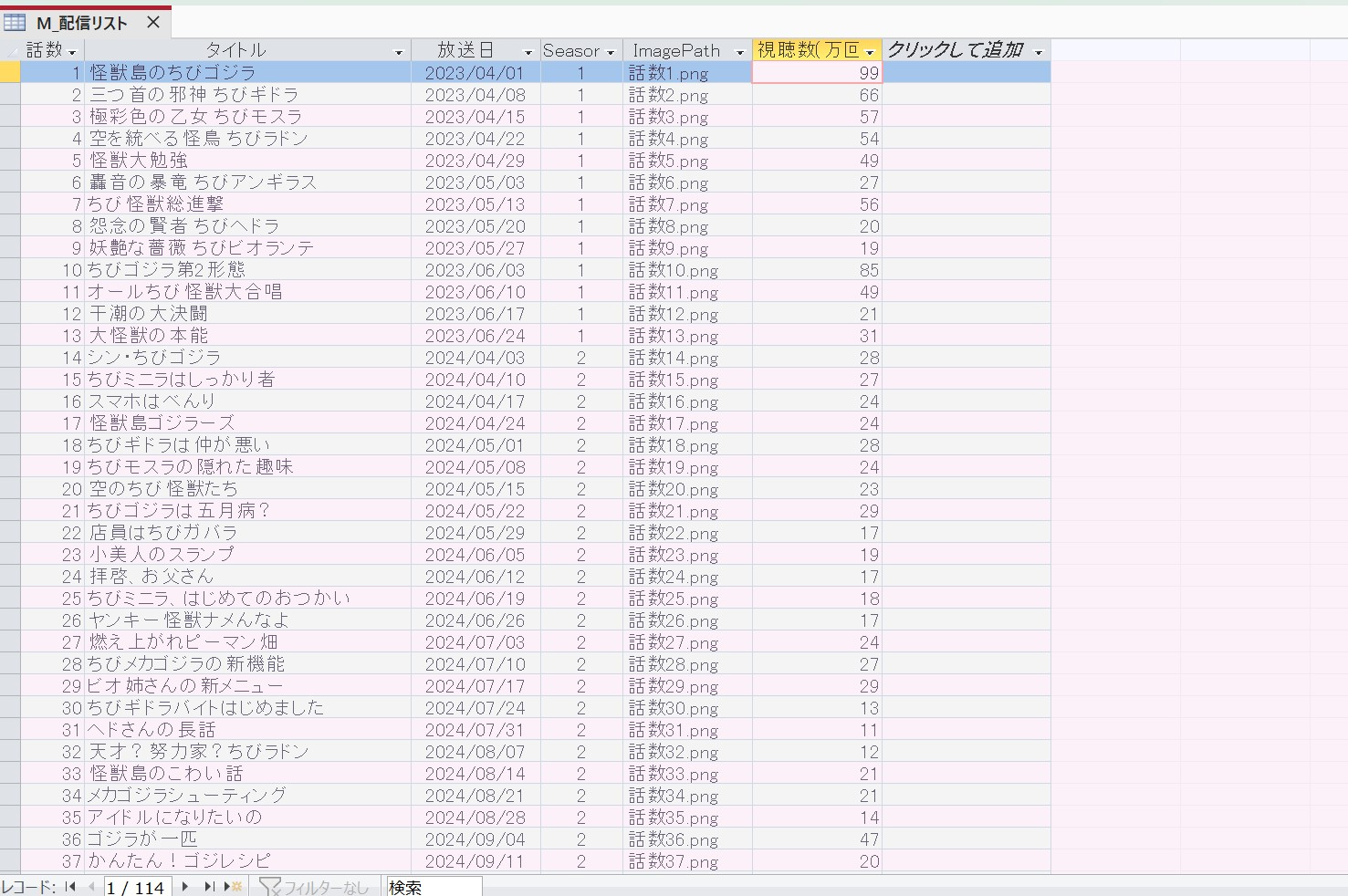Image resolution: width=1348 pixels, height=896 pixels.
Task: Go to previous record arrow
Action: (91, 887)
